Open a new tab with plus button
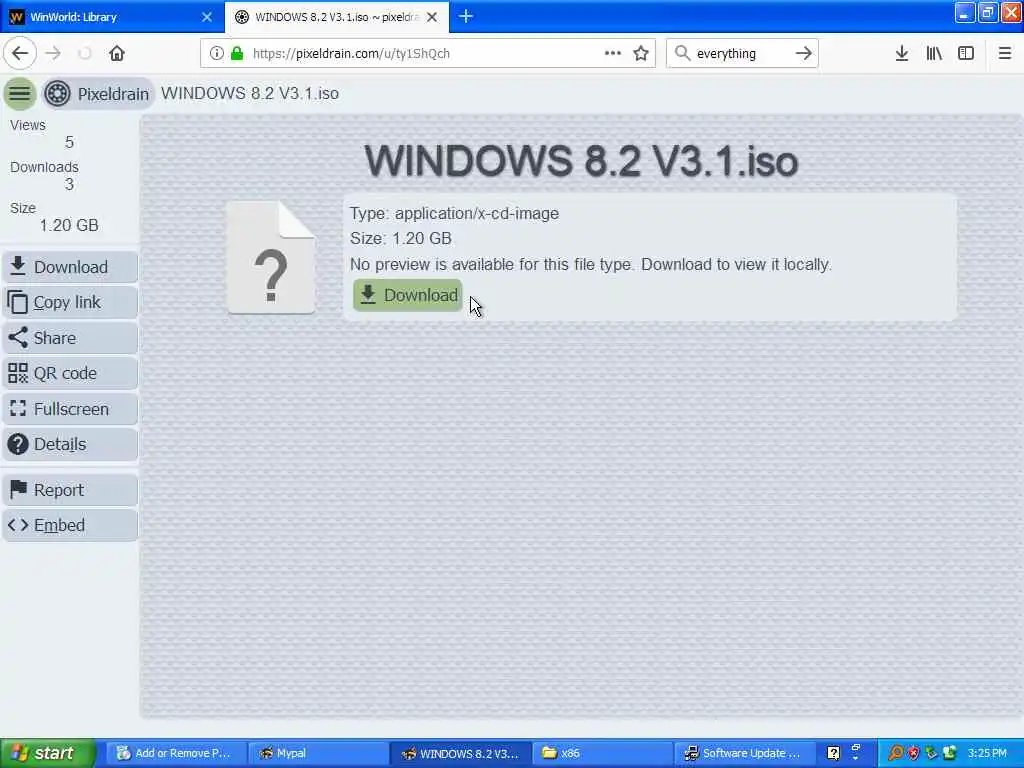The image size is (1024, 768). (x=466, y=16)
